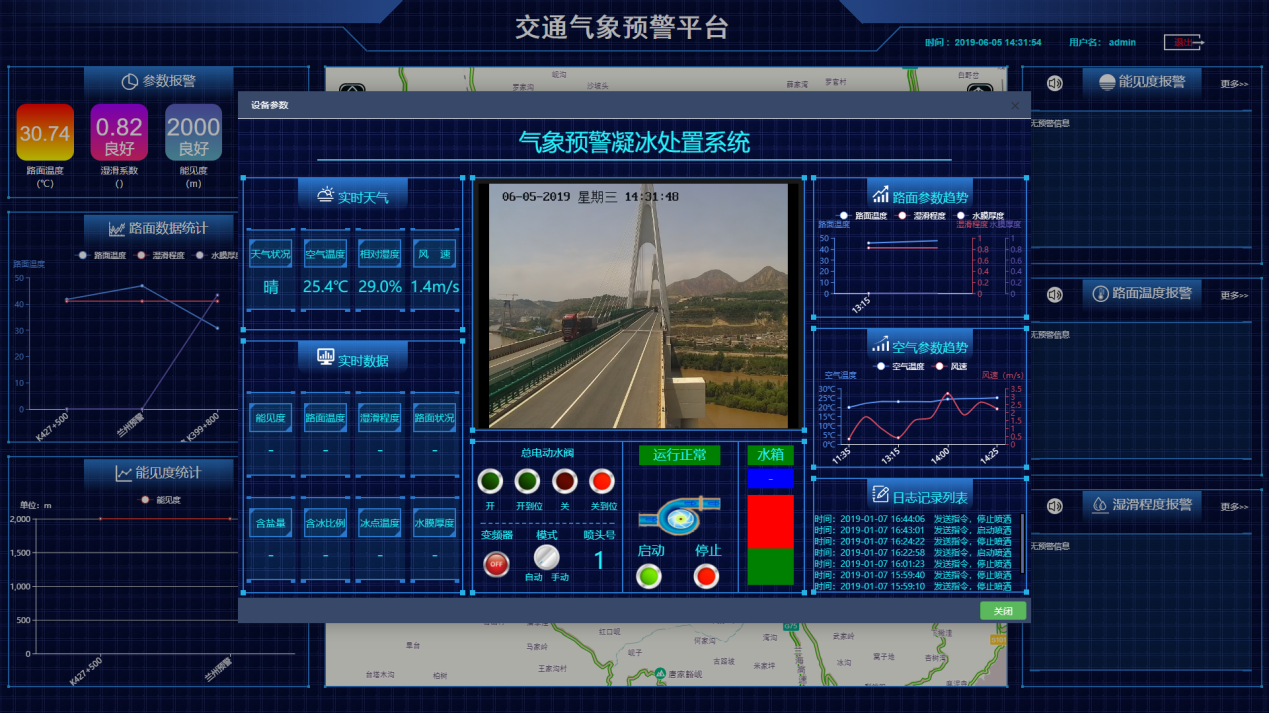Screen dimensions: 1269x713
Task: Expand 更多>> for 能见度报警
Action: [x=1234, y=84]
